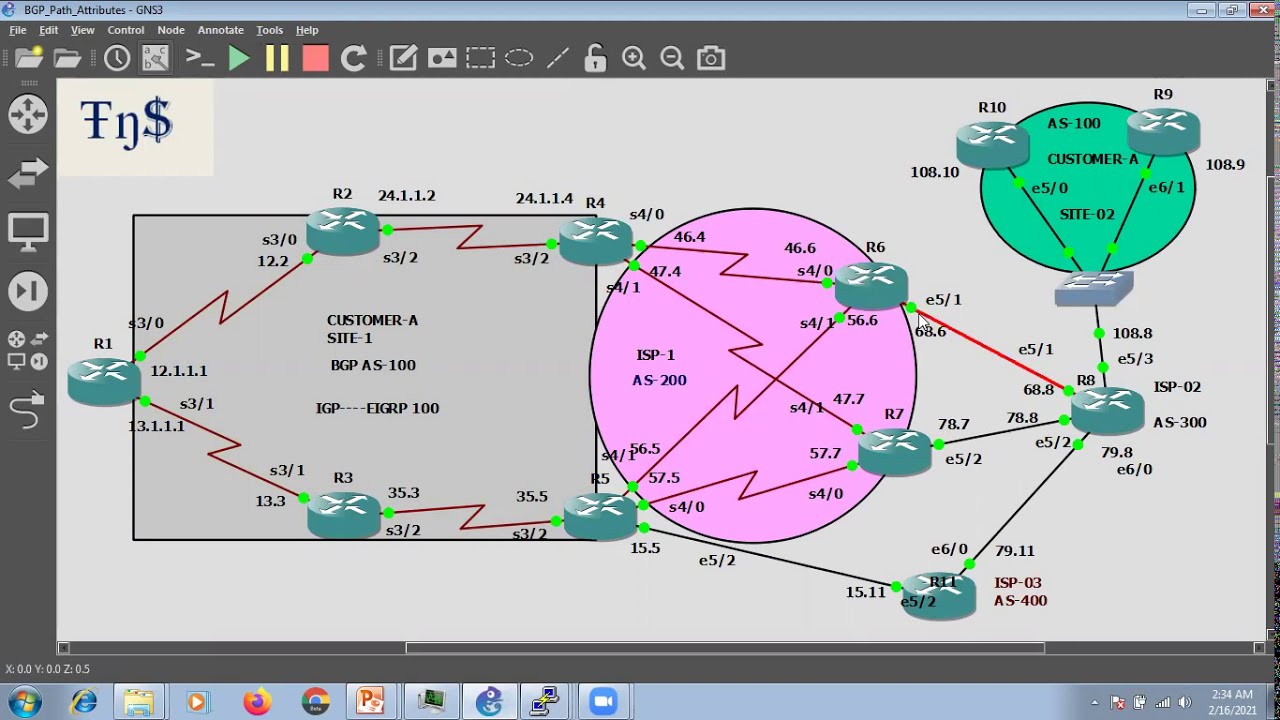Open Chrome from the taskbar
This screenshot has width=1280, height=720.
[315, 702]
